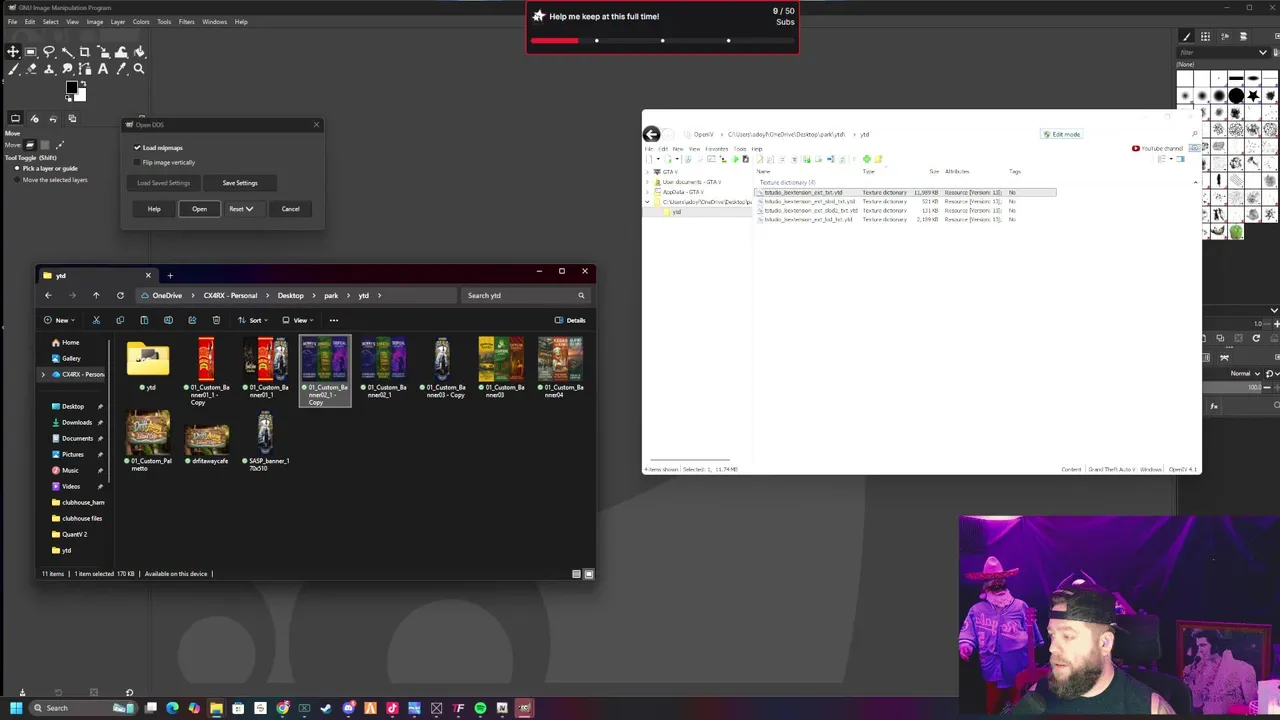Open the Device Status tab icon
The image size is (1280, 720).
pos(34,119)
